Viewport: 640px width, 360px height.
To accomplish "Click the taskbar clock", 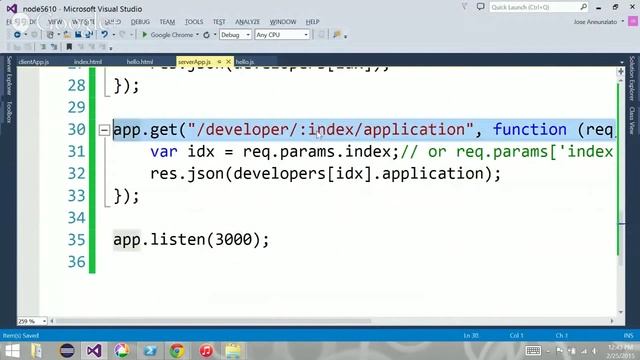I will [620, 351].
